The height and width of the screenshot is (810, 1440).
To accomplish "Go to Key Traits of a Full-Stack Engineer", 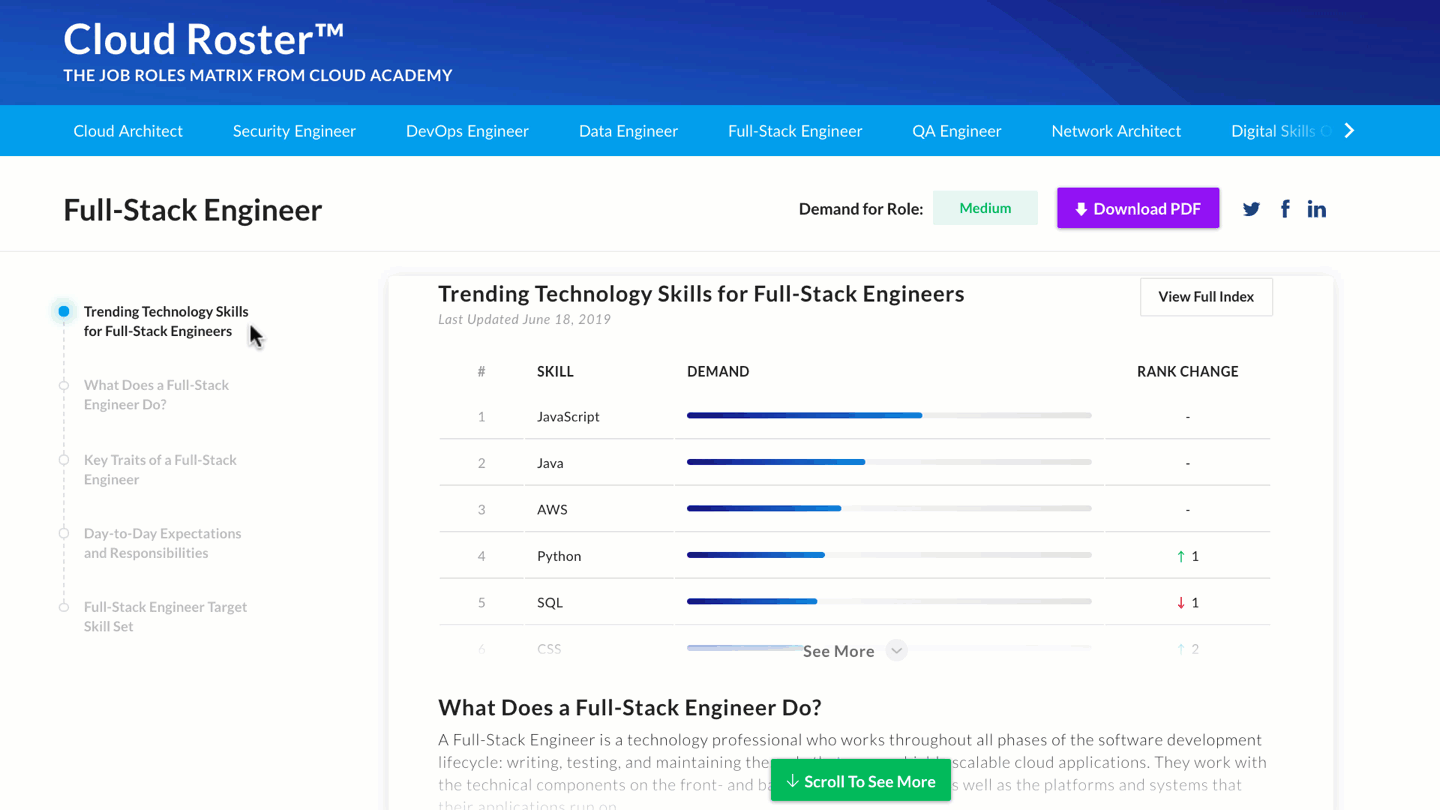I will [x=160, y=469].
